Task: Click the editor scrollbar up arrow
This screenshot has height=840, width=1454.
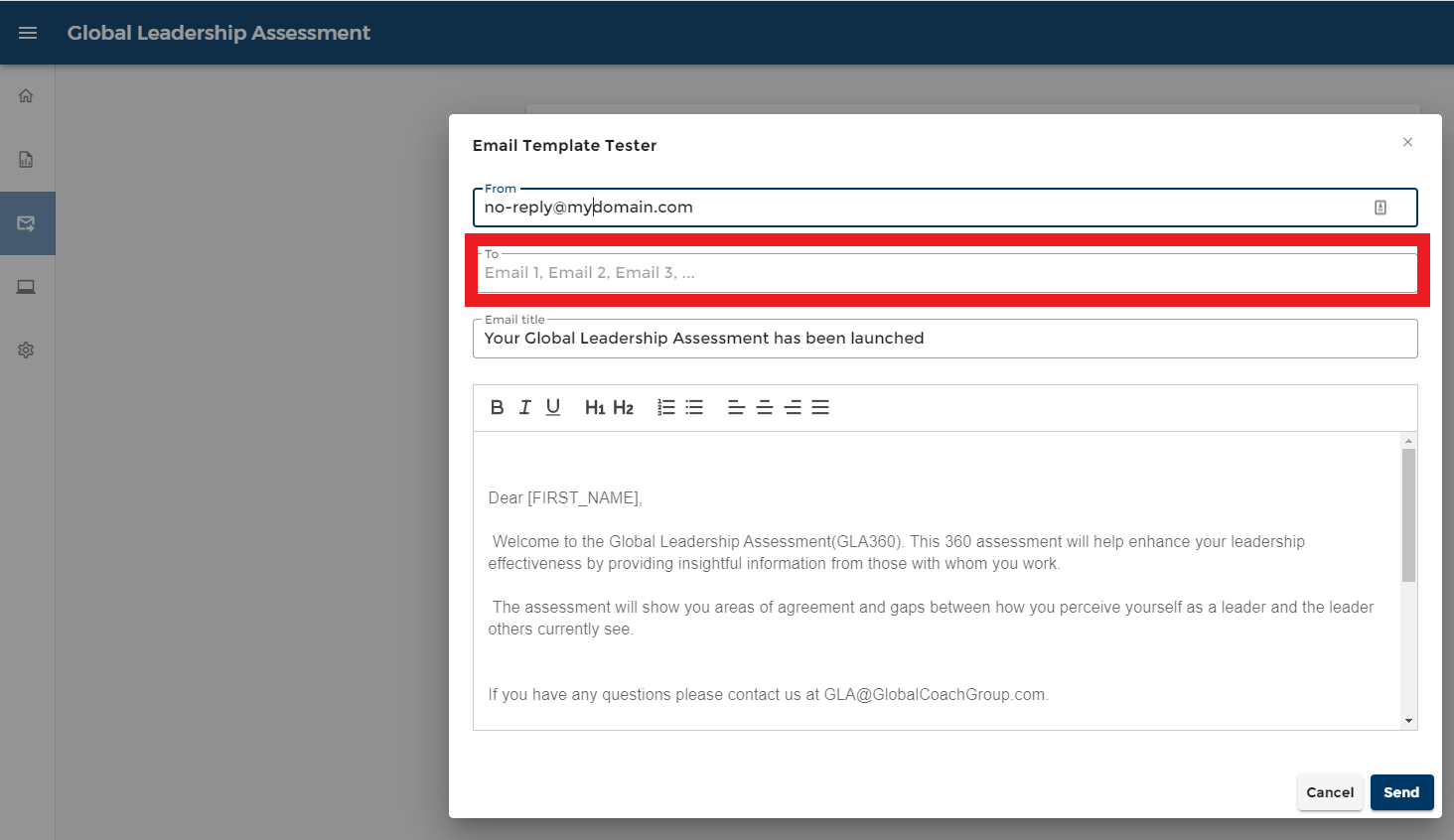Action: point(1408,440)
